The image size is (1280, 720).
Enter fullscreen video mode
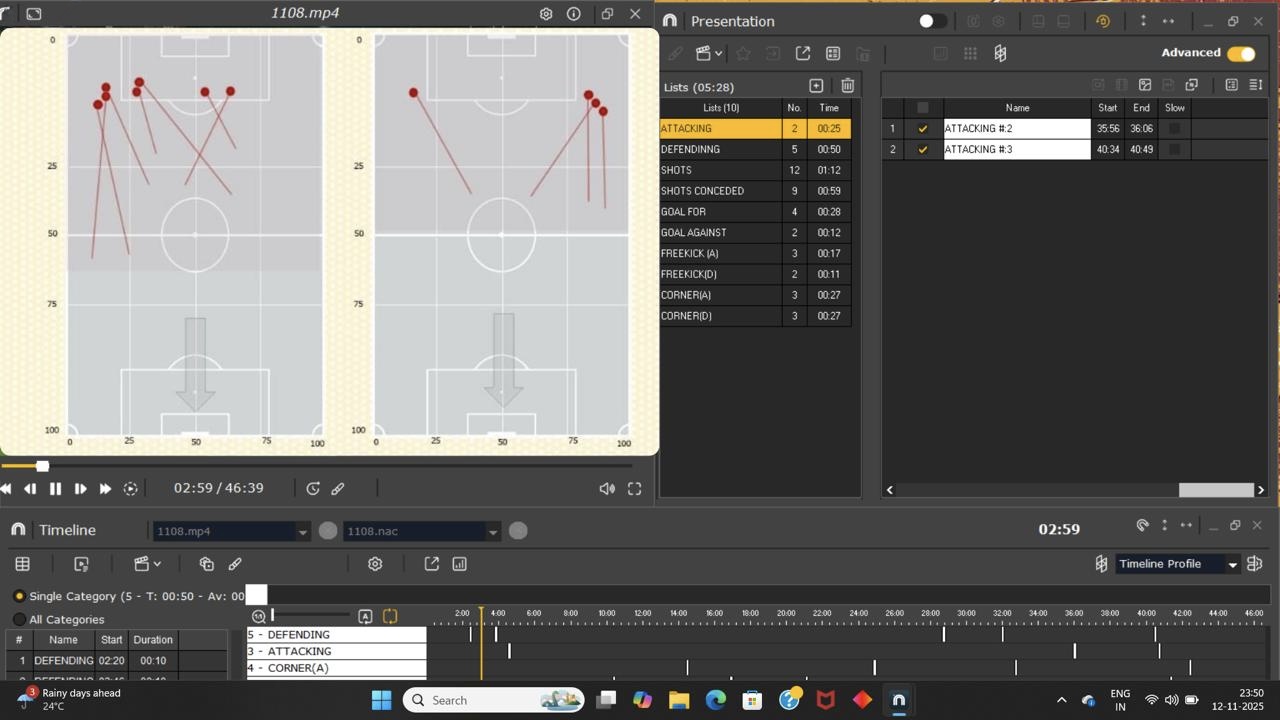pos(634,489)
